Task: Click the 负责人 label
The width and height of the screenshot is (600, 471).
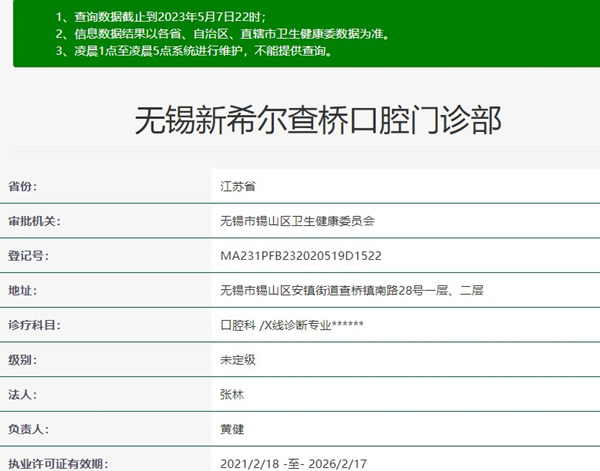Action: coord(28,429)
